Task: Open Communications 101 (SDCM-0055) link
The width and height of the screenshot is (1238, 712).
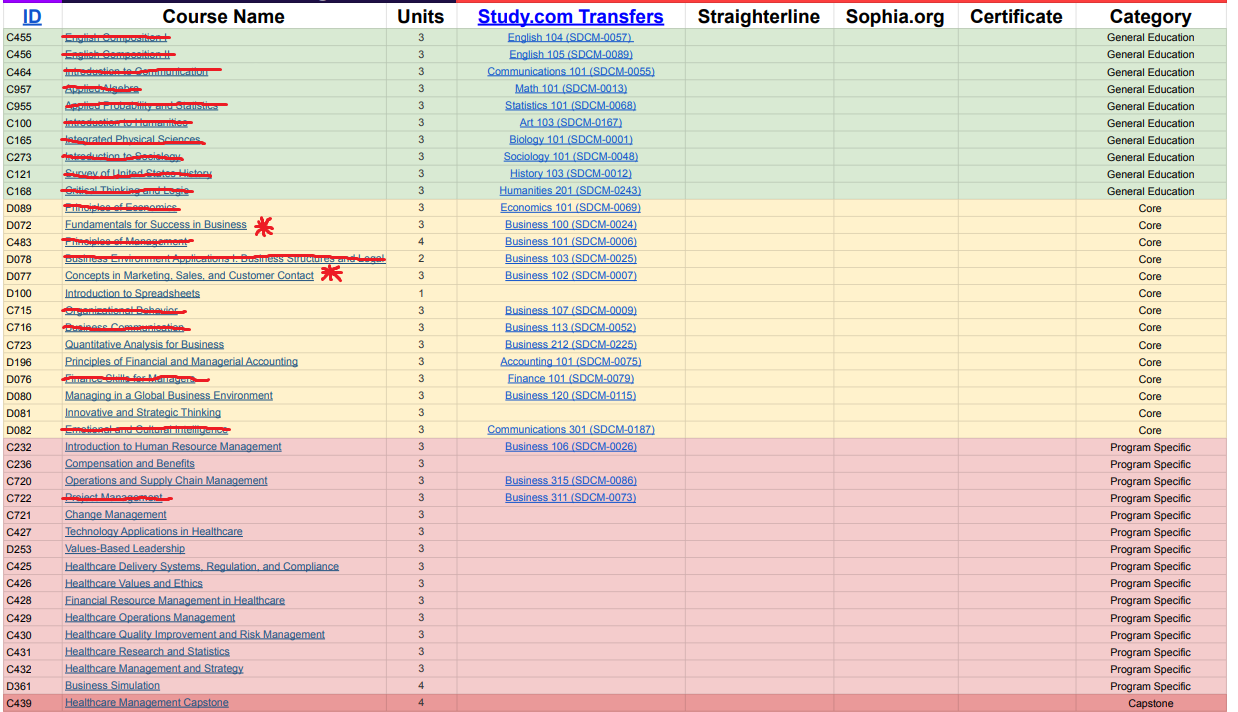Action: [570, 72]
